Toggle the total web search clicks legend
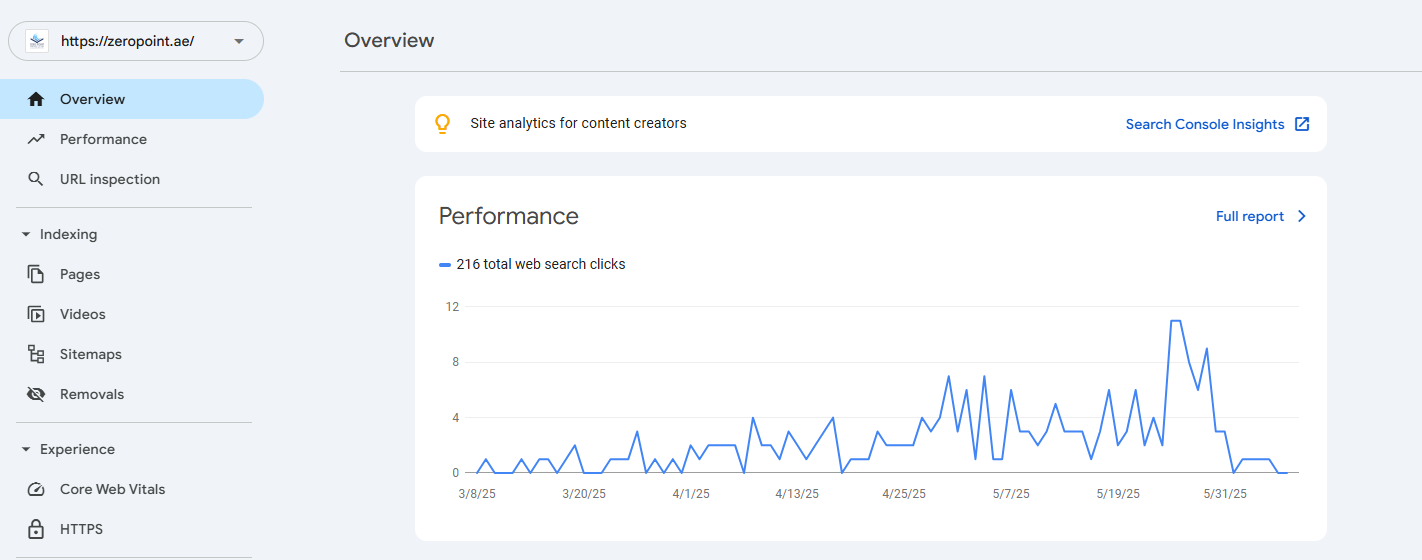Viewport: 1422px width, 560px height. 532,264
